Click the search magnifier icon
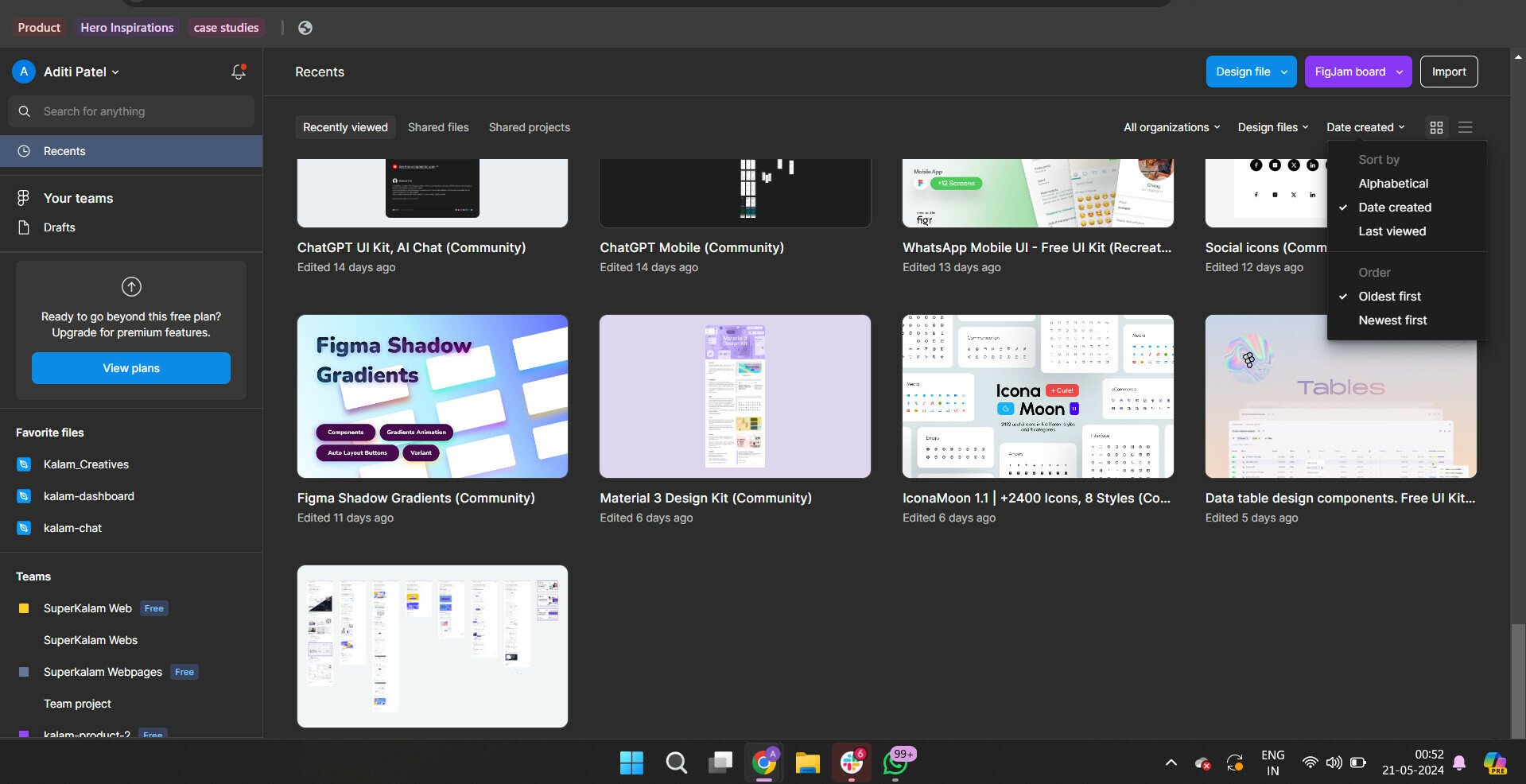This screenshot has width=1526, height=784. click(25, 111)
